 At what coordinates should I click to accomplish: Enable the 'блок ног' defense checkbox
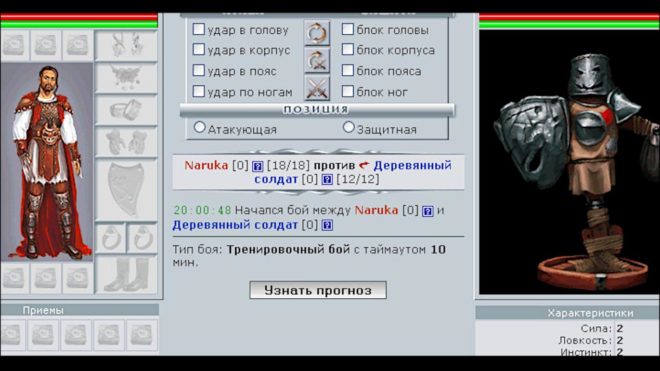pos(348,91)
